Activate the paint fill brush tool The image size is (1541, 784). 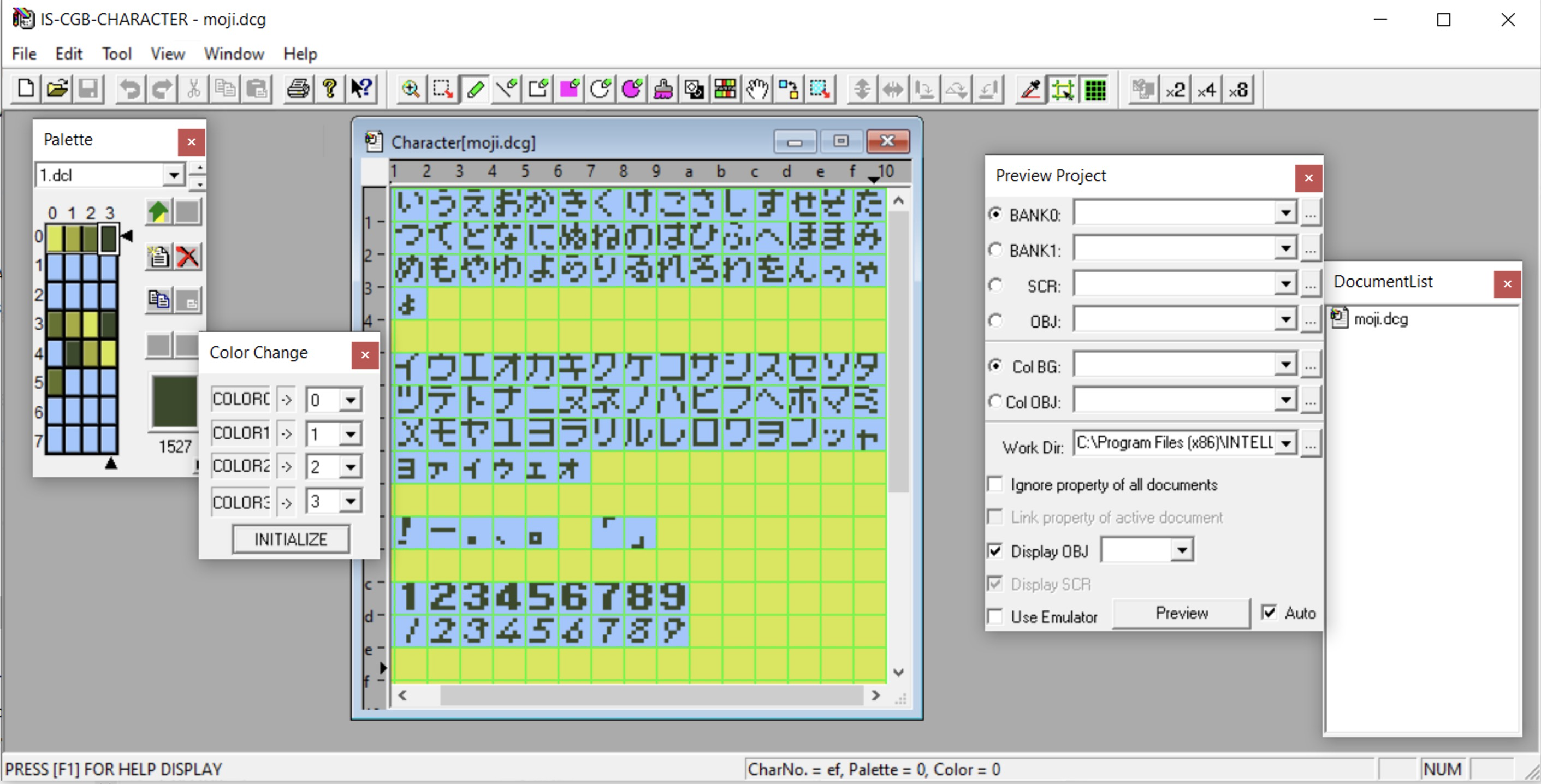coord(663,89)
